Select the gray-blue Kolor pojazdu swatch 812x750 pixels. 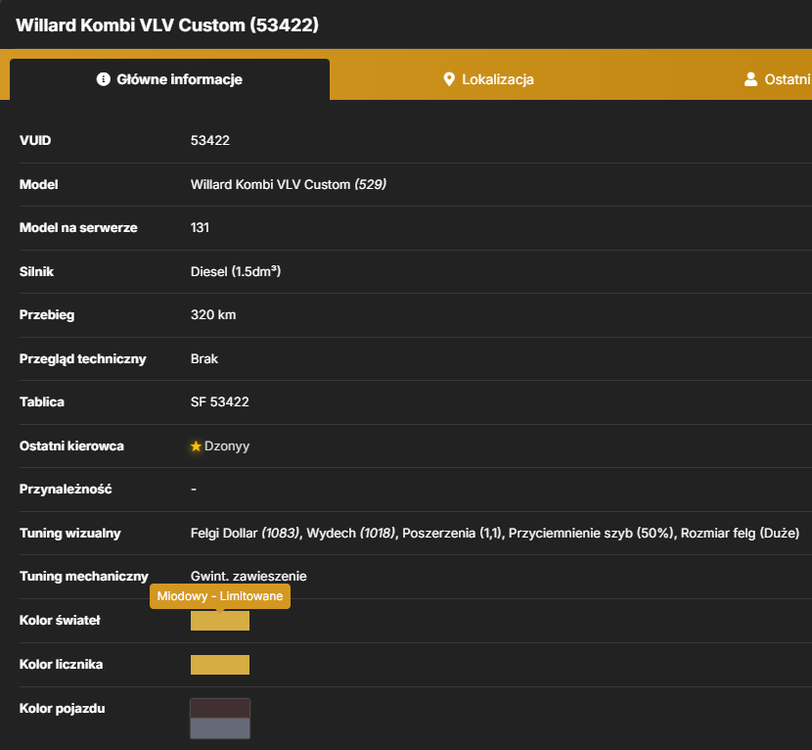coord(220,728)
